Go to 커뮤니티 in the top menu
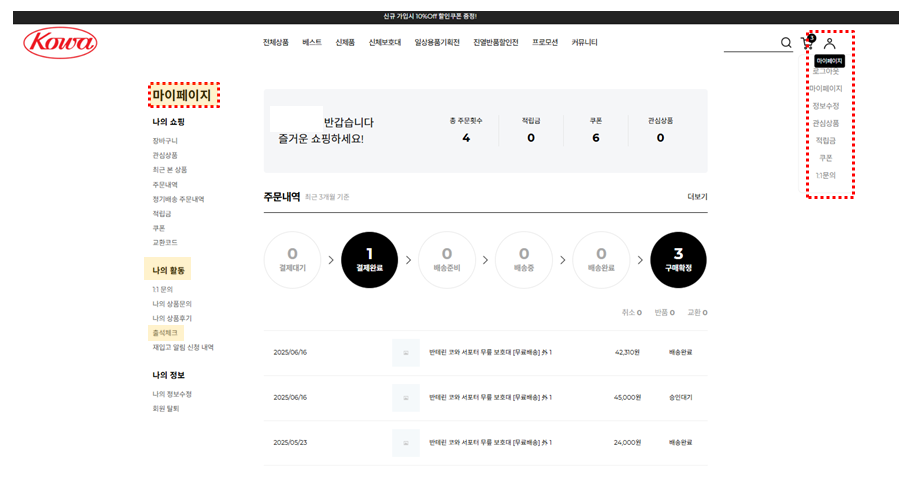This screenshot has width=918, height=484. click(x=584, y=43)
